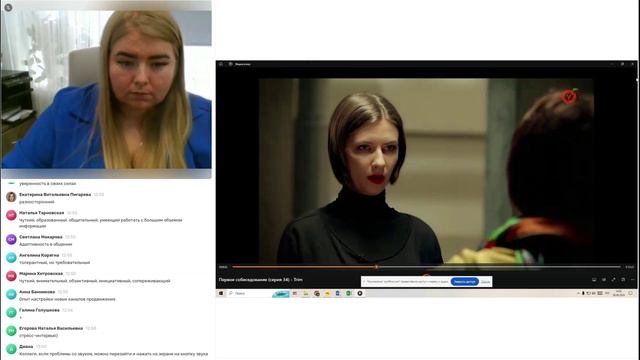Click Анна Банникова's avatar in chat

(x=11, y=294)
